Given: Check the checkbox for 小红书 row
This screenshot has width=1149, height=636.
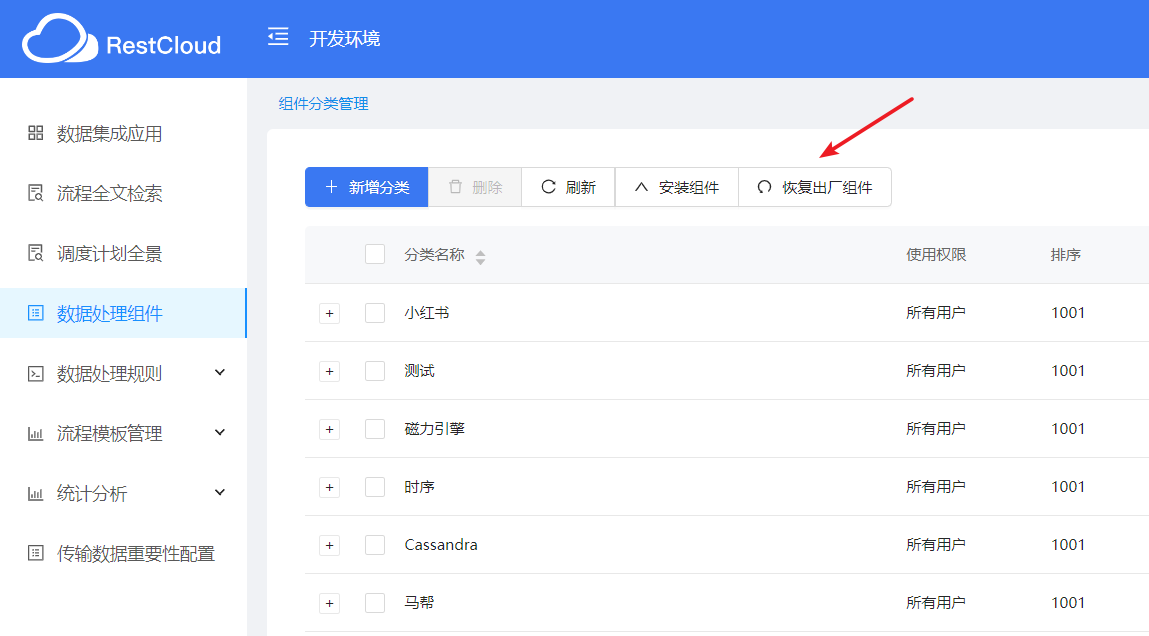Looking at the screenshot, I should [375, 312].
